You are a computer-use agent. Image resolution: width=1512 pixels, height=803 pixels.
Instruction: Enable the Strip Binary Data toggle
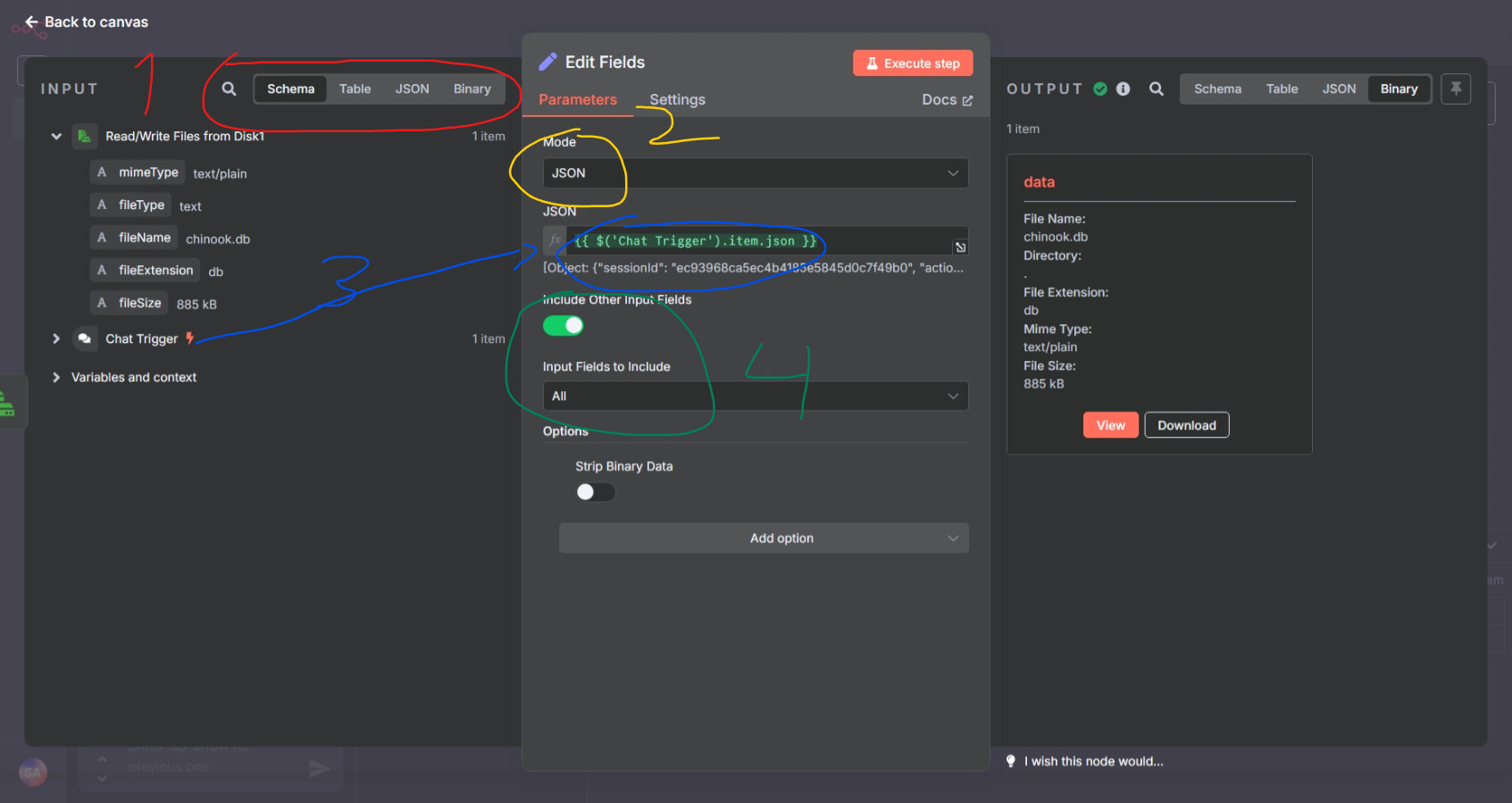coord(595,492)
